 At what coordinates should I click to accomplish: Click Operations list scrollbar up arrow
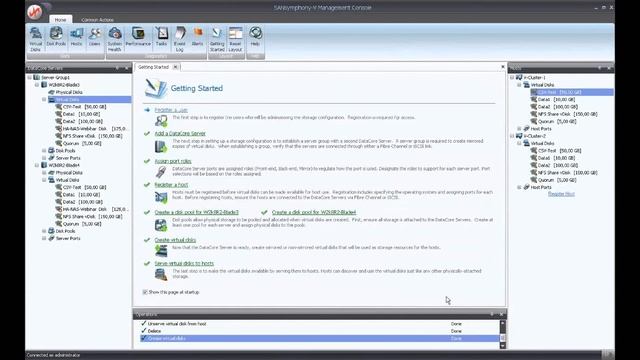[x=502, y=323]
